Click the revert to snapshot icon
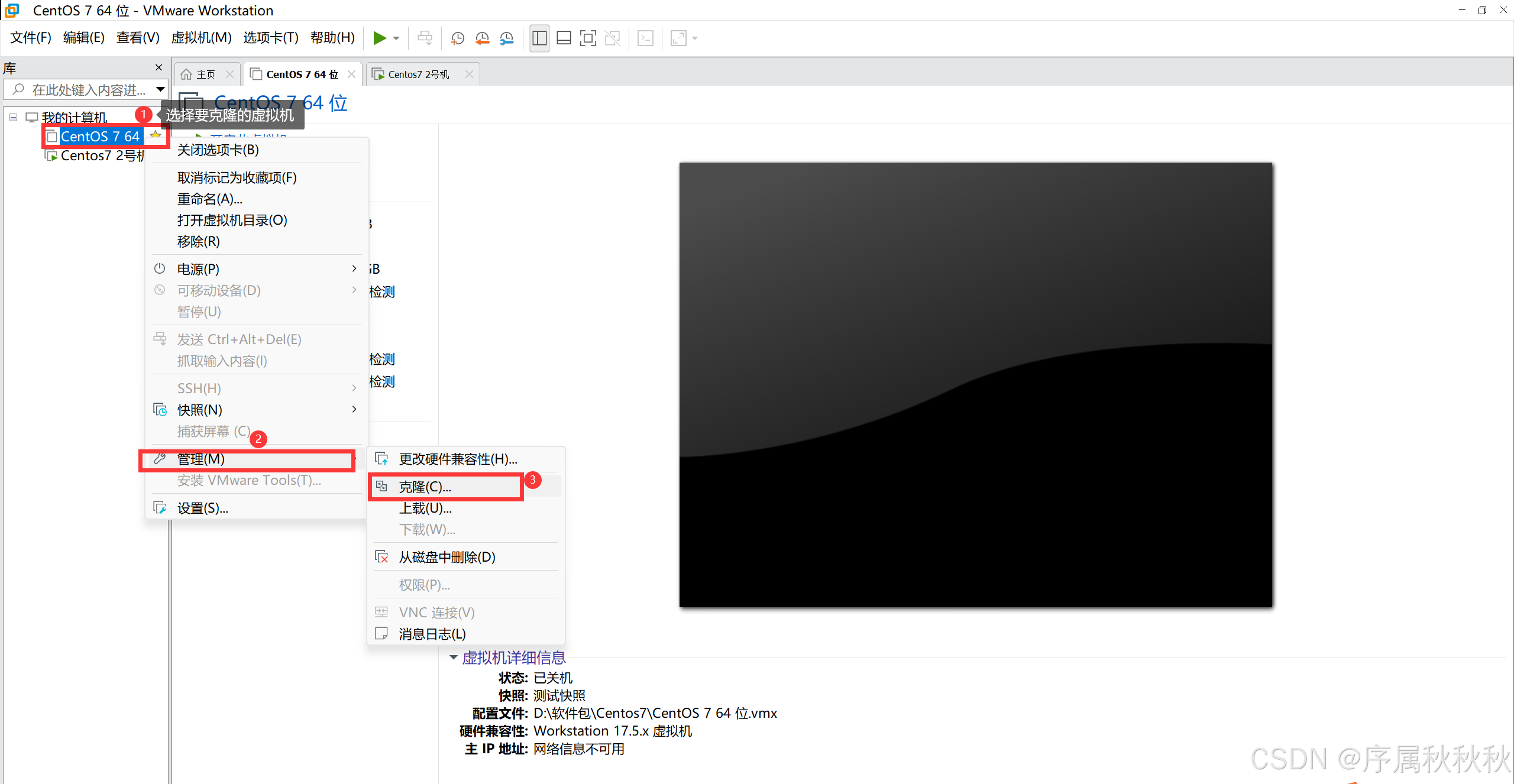Viewport: 1514px width, 784px height. (x=482, y=38)
